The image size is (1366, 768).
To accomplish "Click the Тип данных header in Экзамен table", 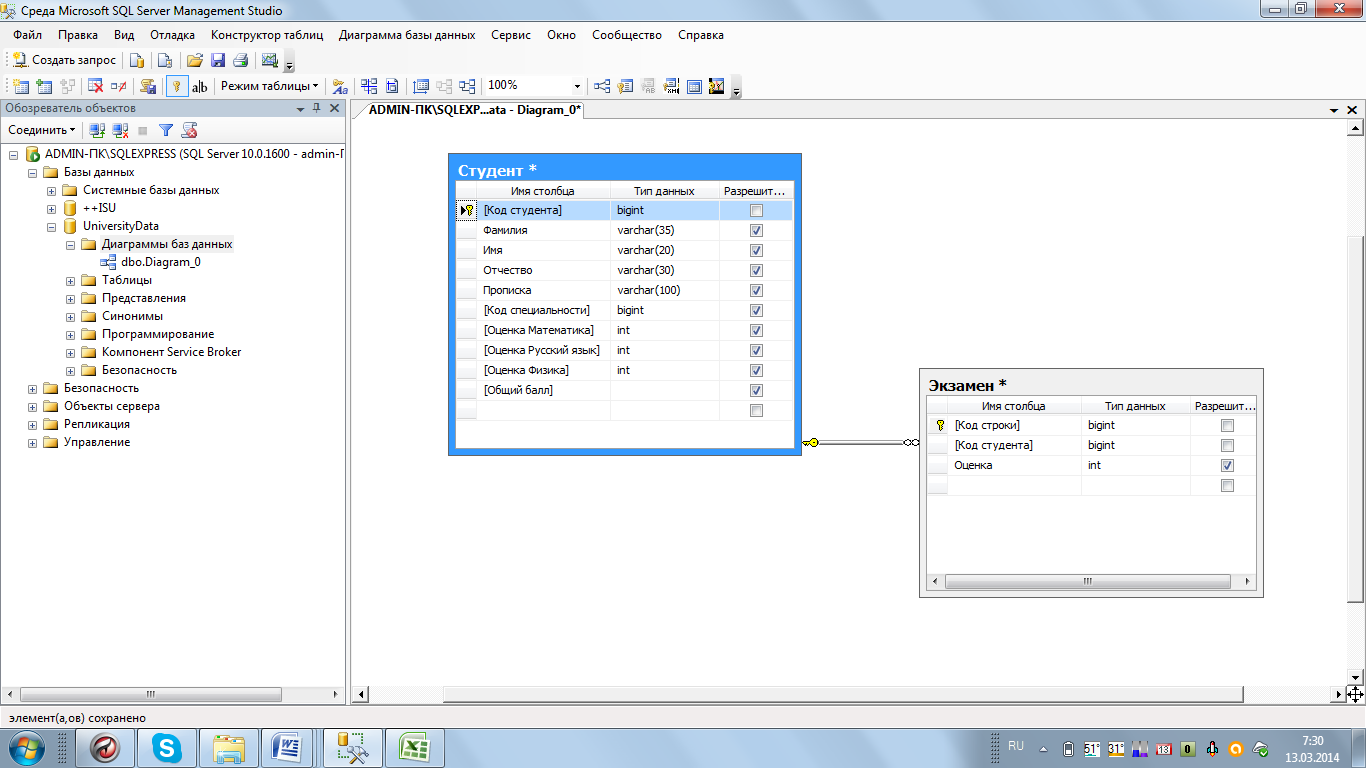I will click(x=1135, y=406).
